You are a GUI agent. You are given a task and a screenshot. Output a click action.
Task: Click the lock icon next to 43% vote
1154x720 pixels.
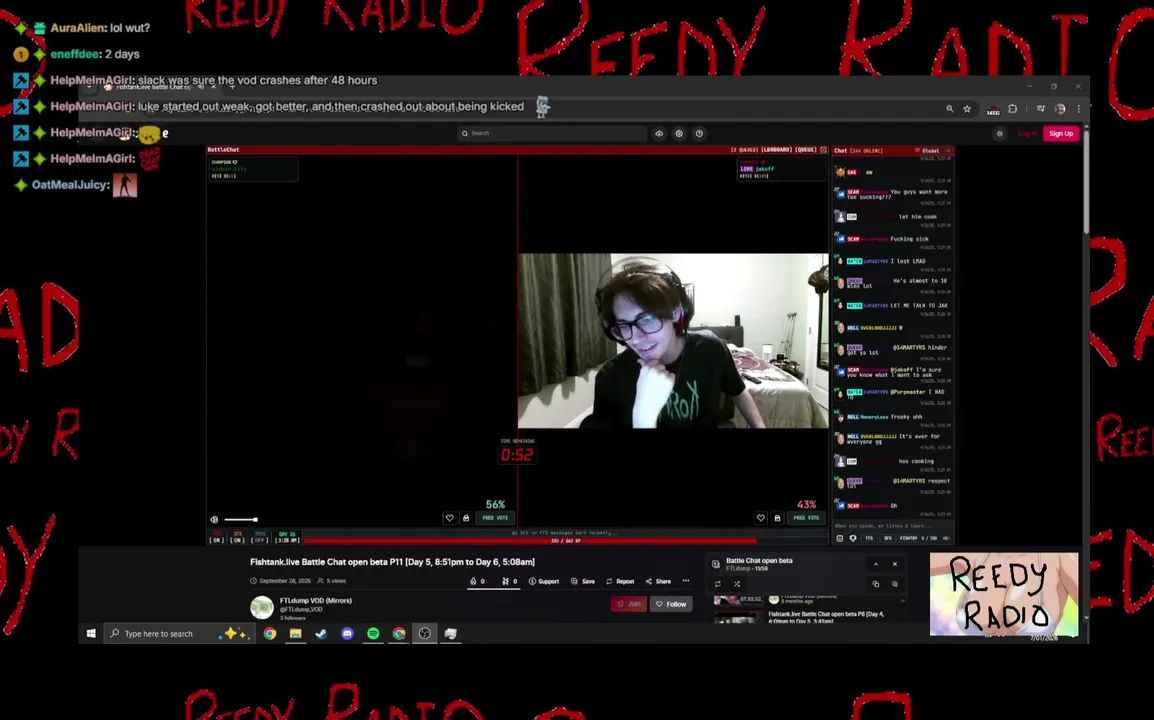[x=777, y=518]
